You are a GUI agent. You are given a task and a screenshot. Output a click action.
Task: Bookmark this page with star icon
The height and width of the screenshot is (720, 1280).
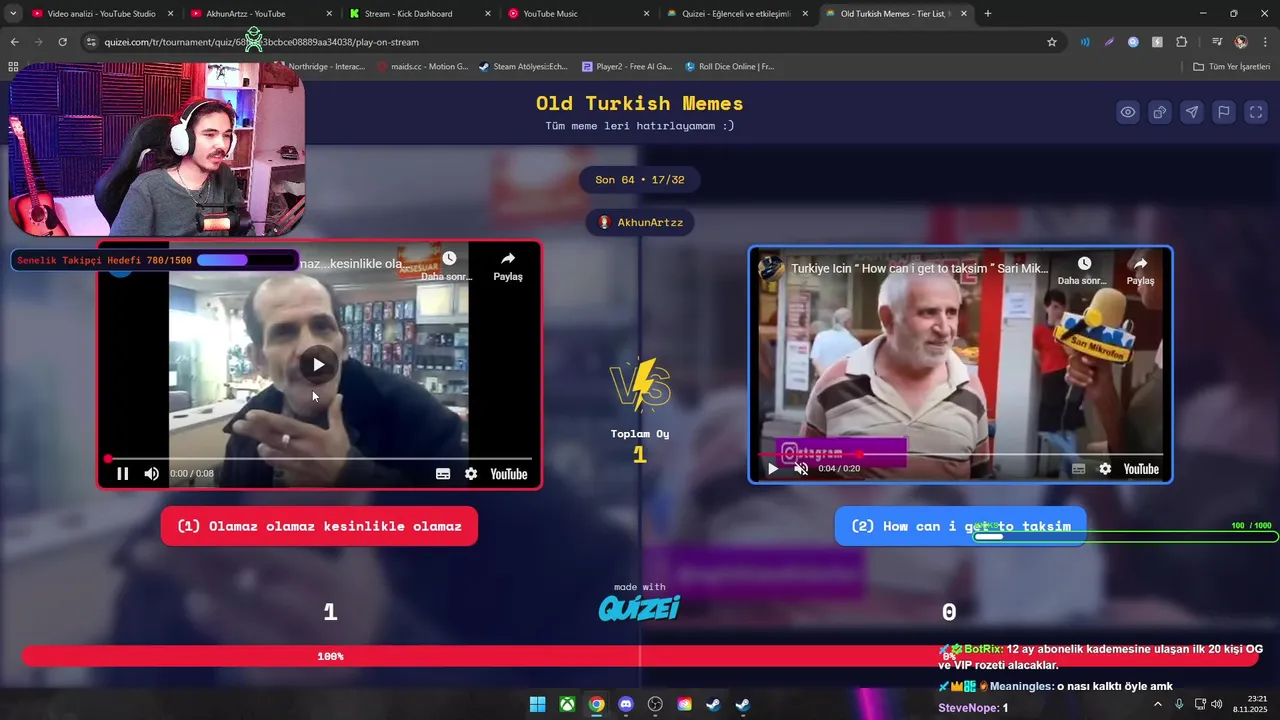click(x=1052, y=42)
